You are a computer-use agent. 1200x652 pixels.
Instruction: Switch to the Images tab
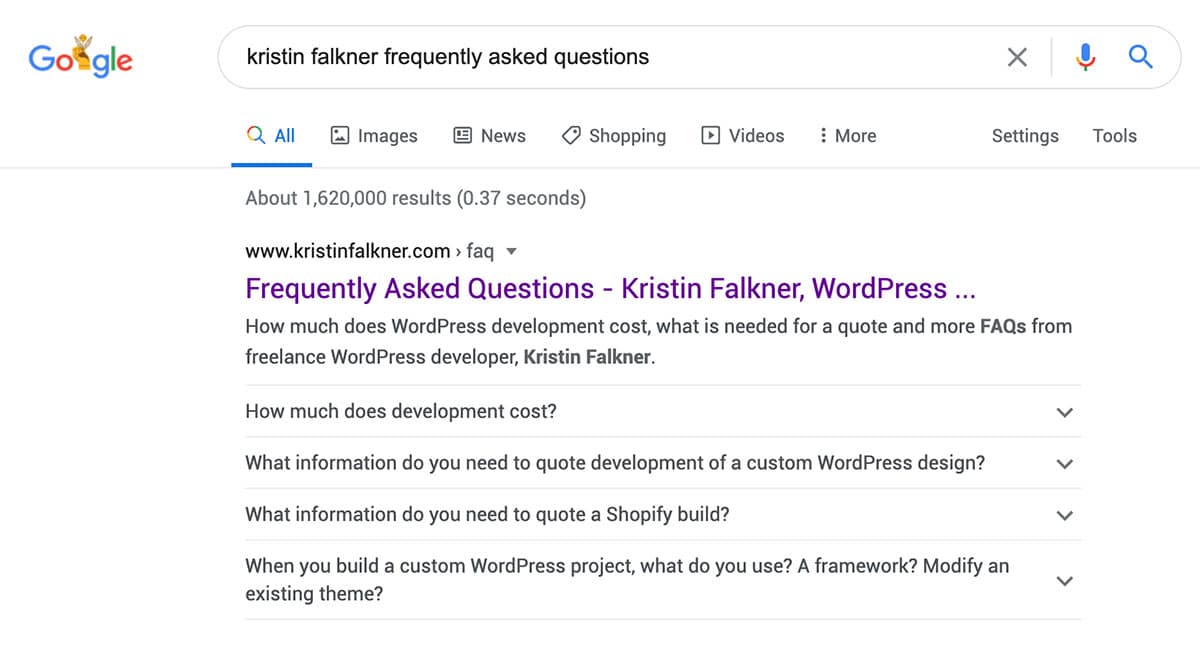pyautogui.click(x=374, y=136)
